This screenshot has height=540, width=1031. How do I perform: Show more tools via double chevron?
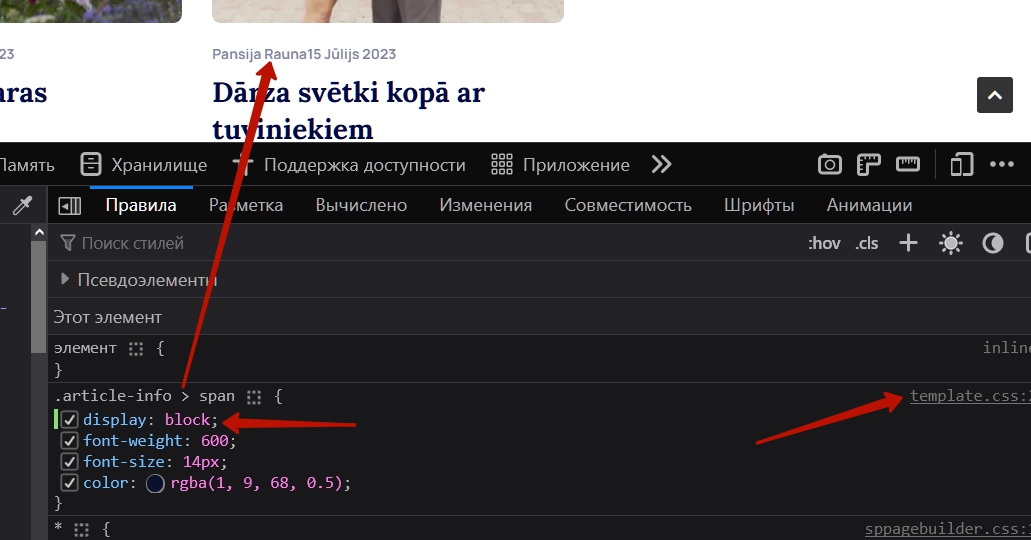(x=661, y=165)
